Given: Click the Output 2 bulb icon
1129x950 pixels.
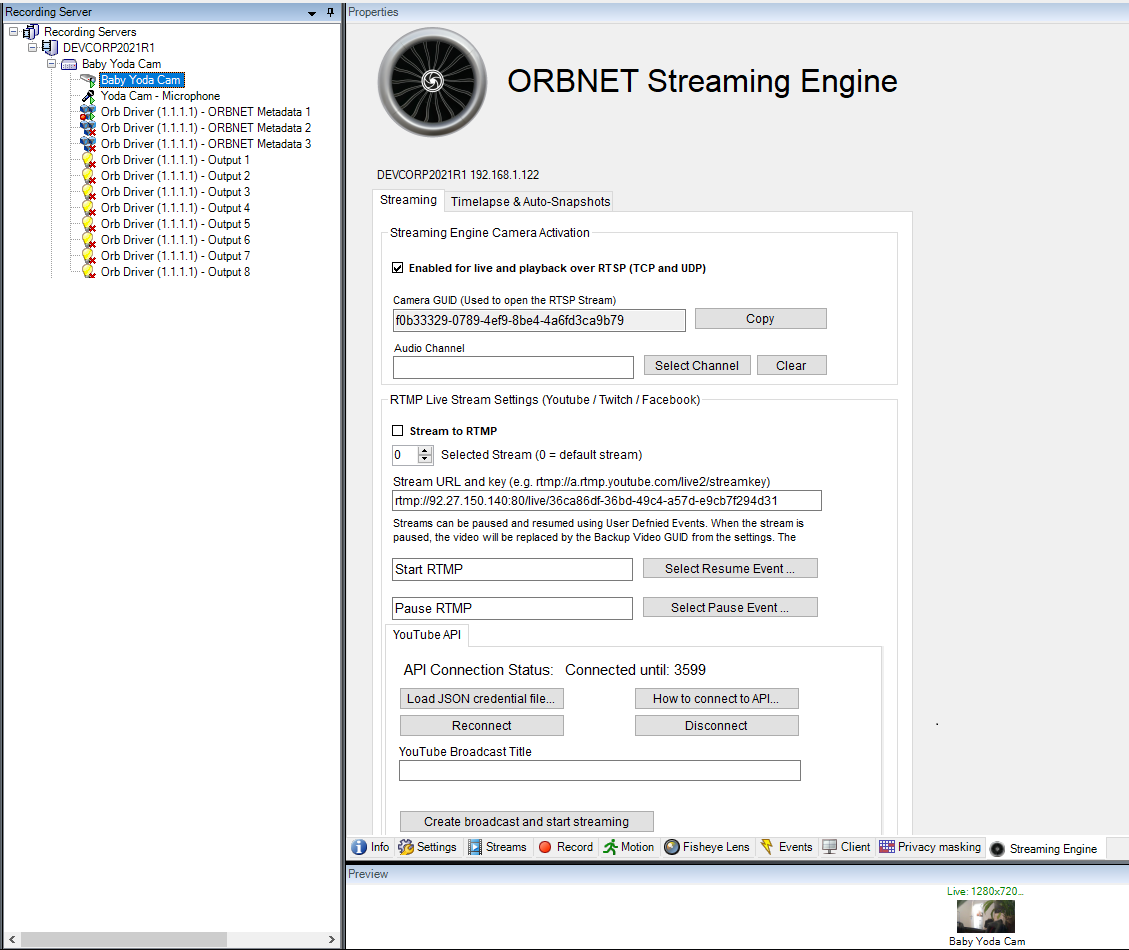Looking at the screenshot, I should (88, 176).
